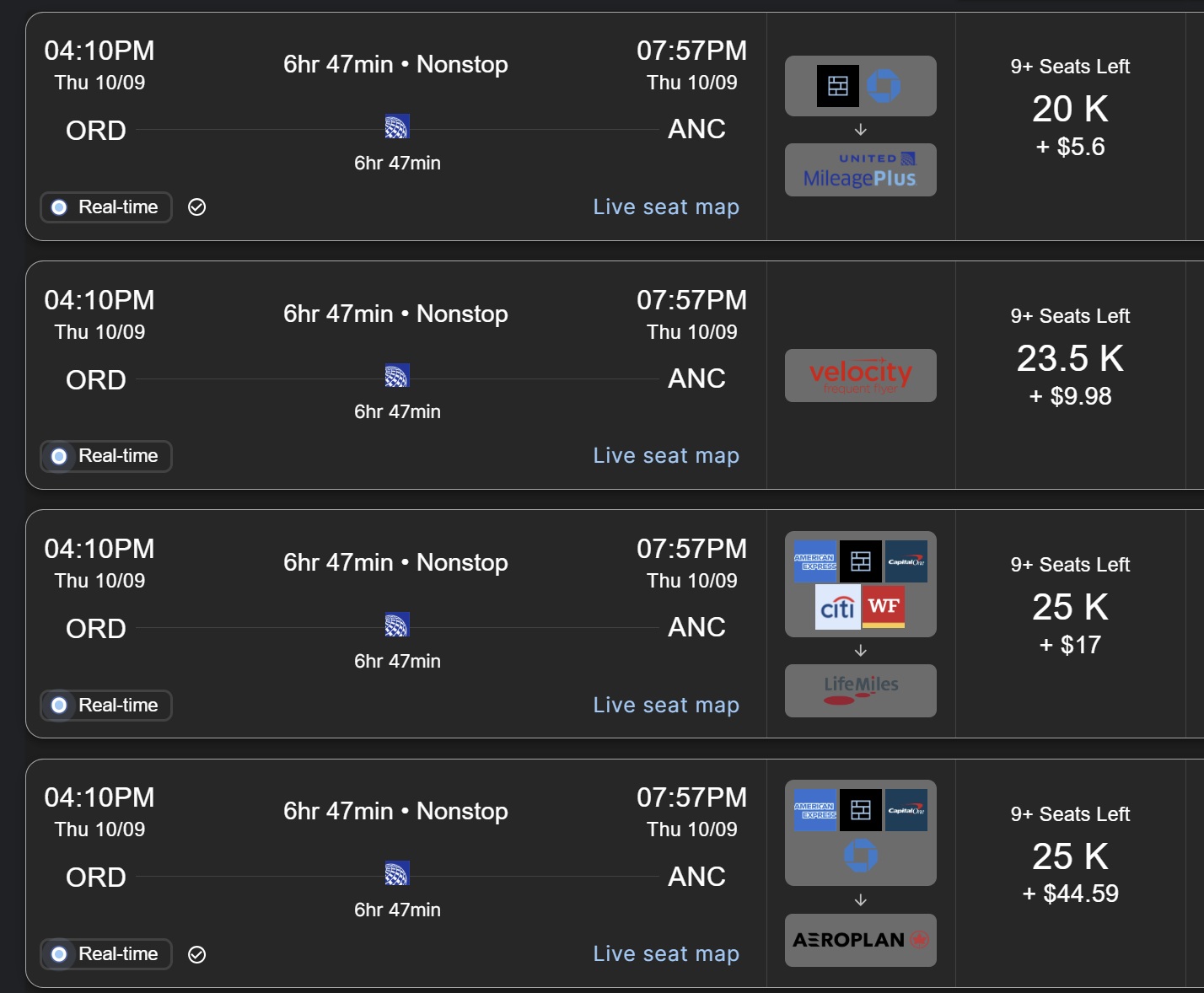Screen dimensions: 1204x993
Task: Select the 23.5 K + $9.98 price
Action: tap(1070, 373)
